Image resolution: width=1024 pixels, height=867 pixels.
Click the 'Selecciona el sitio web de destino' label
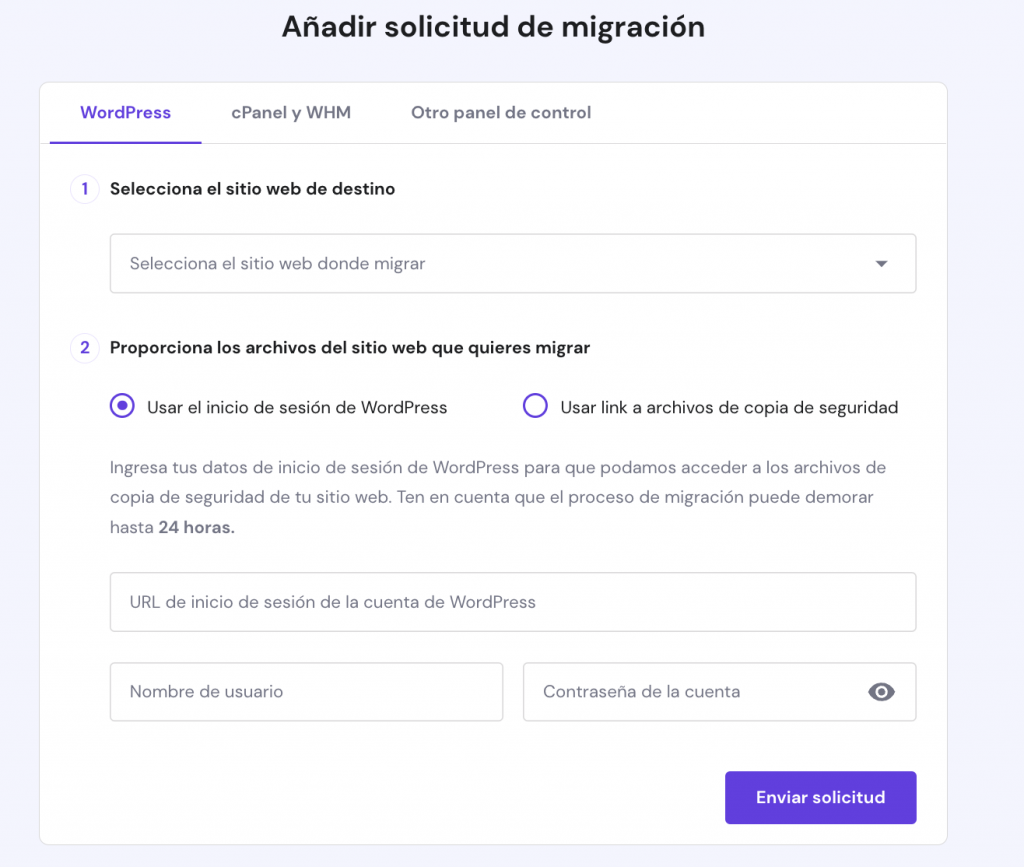[x=252, y=189]
